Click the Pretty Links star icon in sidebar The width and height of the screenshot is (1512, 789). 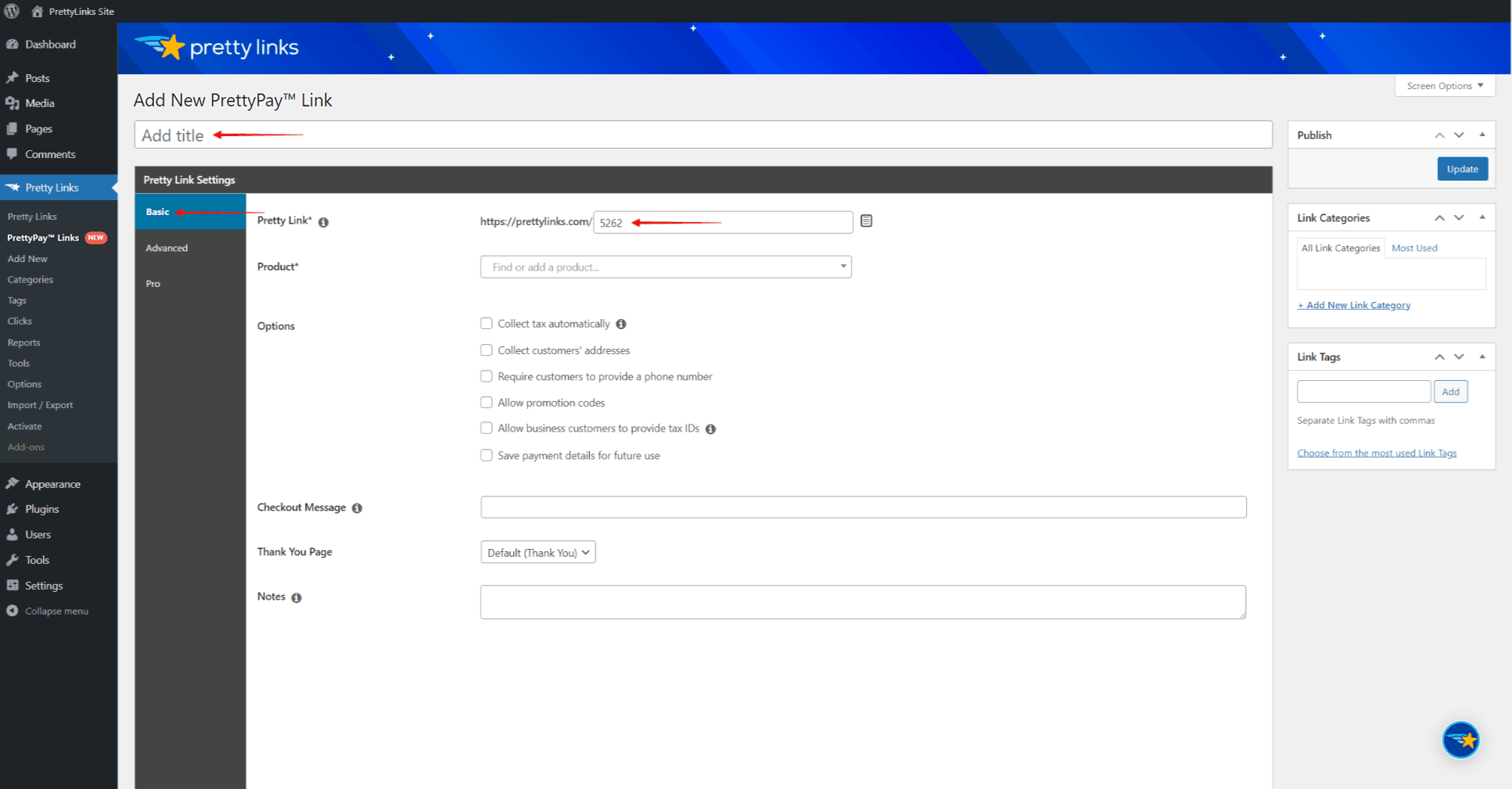pyautogui.click(x=15, y=187)
